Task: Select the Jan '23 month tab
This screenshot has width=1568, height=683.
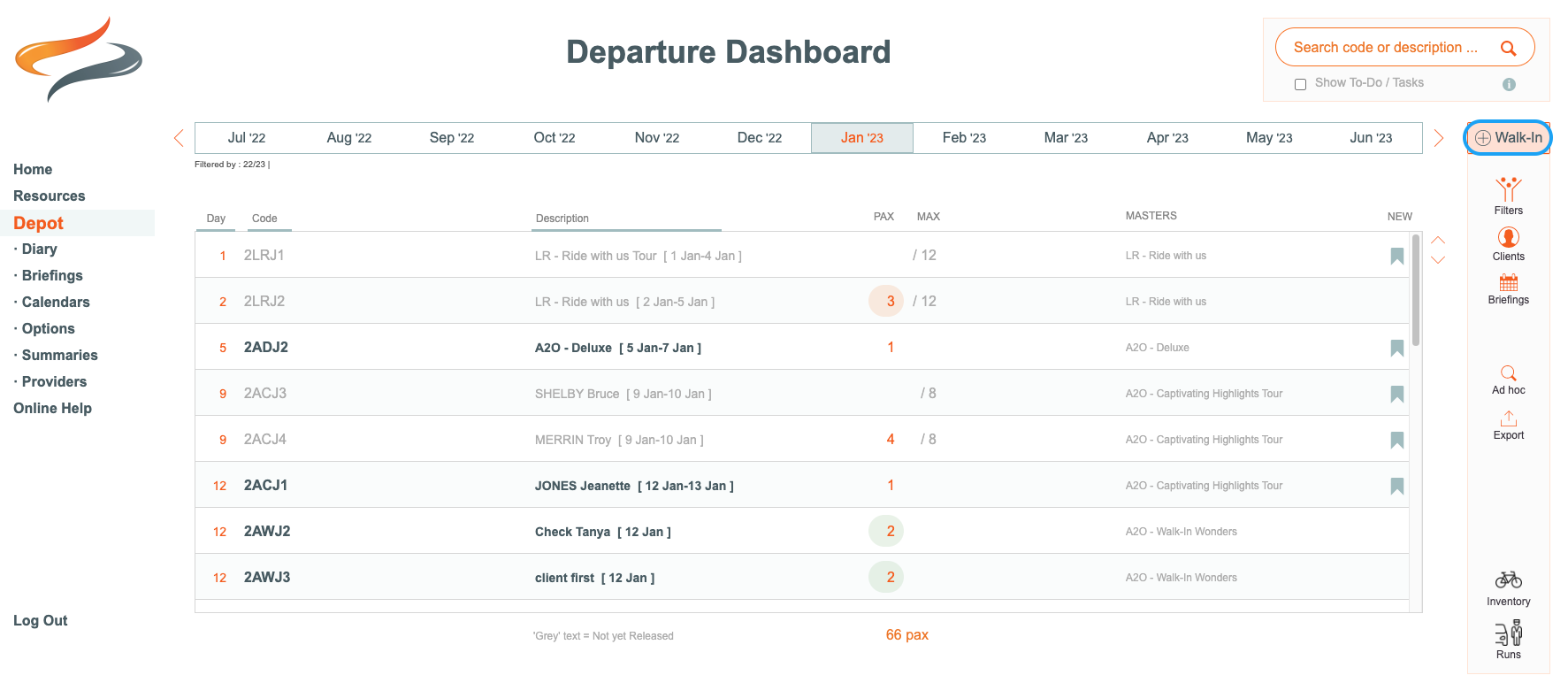Action: [862, 138]
